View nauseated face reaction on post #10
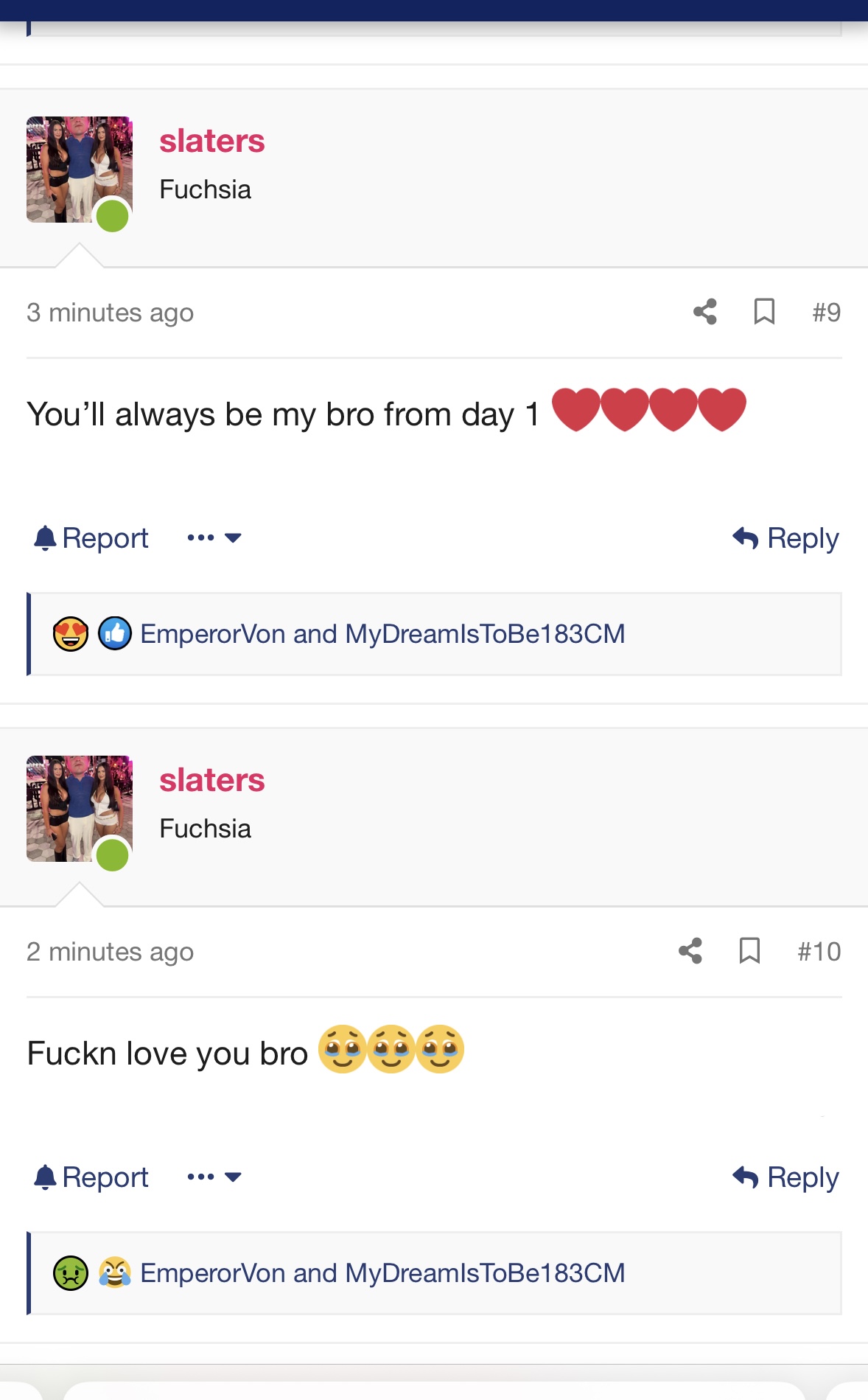Viewport: 868px width, 1400px height. click(71, 1273)
